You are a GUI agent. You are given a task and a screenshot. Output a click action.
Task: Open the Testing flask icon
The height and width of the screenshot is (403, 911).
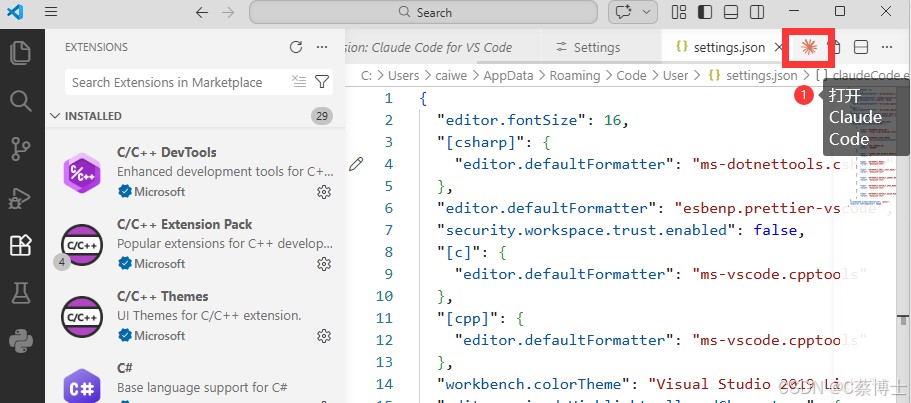click(x=21, y=294)
